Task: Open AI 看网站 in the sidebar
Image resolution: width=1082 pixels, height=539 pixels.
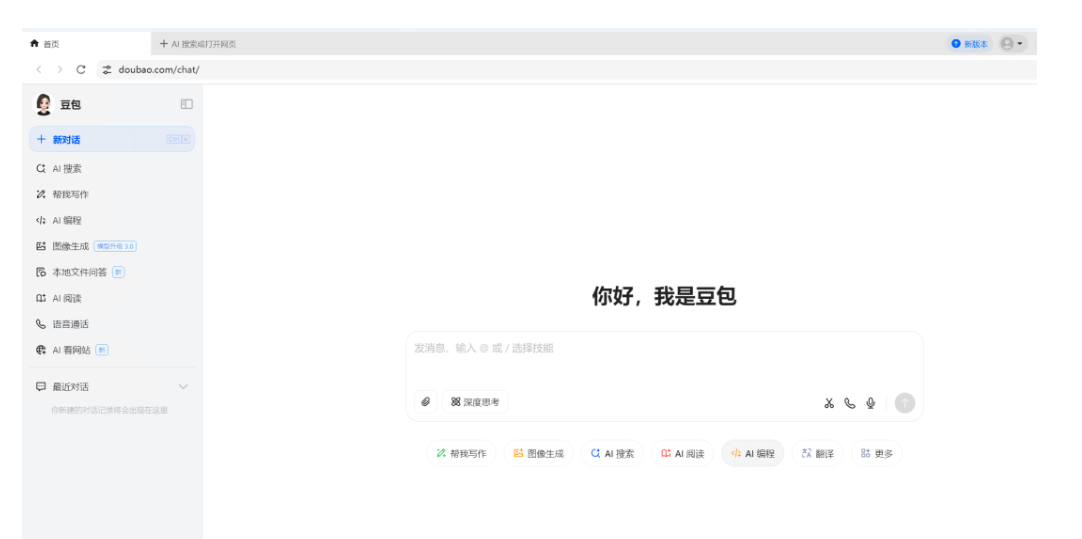Action: pyautogui.click(x=112, y=351)
